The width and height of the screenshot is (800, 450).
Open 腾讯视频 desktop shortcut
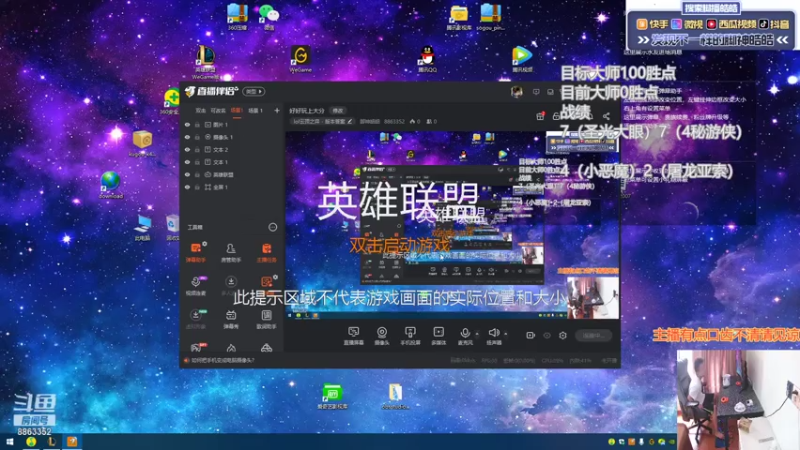click(522, 59)
